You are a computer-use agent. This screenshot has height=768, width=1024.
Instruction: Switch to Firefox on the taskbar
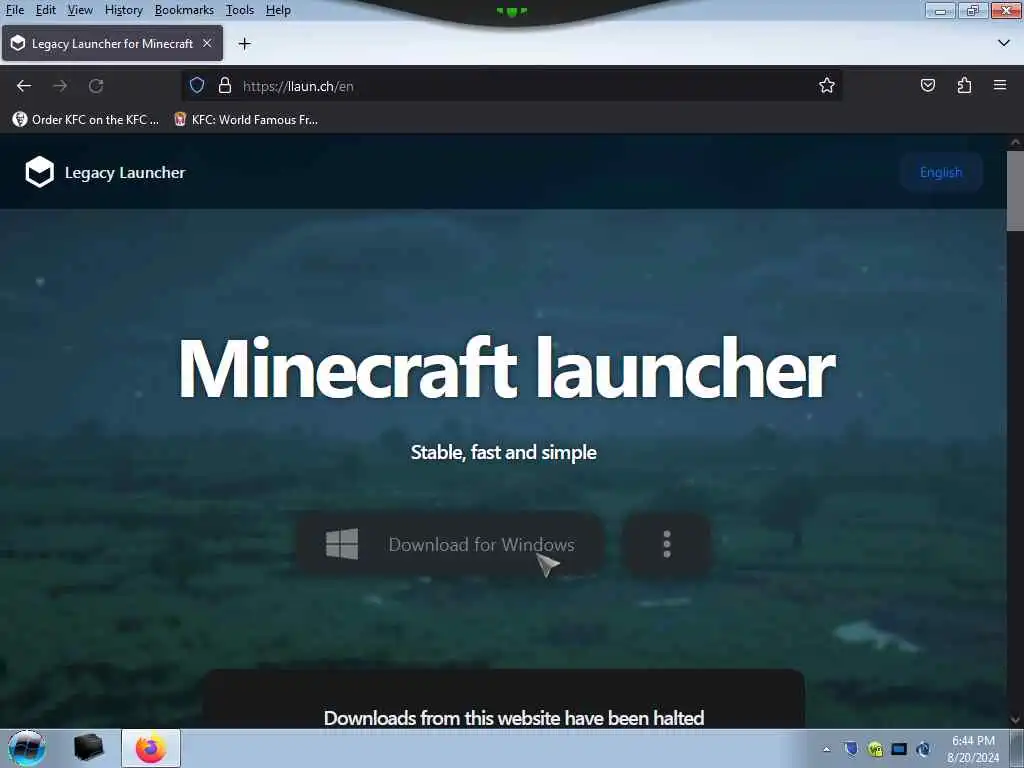[151, 748]
